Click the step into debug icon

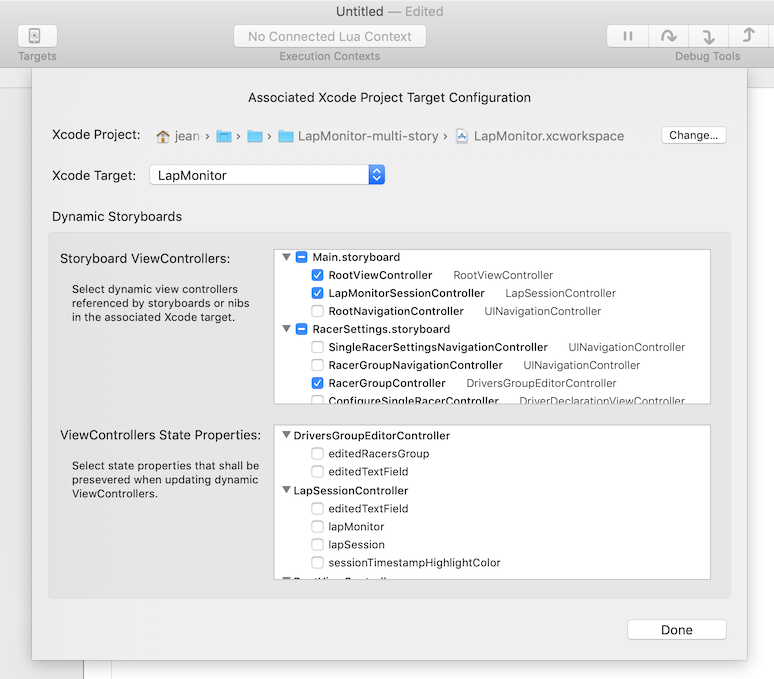click(708, 36)
